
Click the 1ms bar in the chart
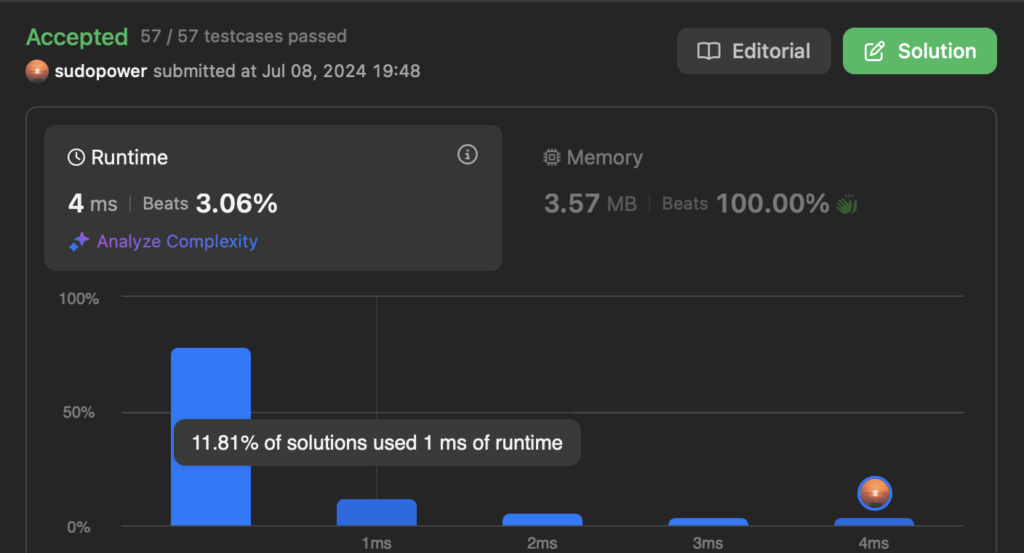pyautogui.click(x=377, y=513)
